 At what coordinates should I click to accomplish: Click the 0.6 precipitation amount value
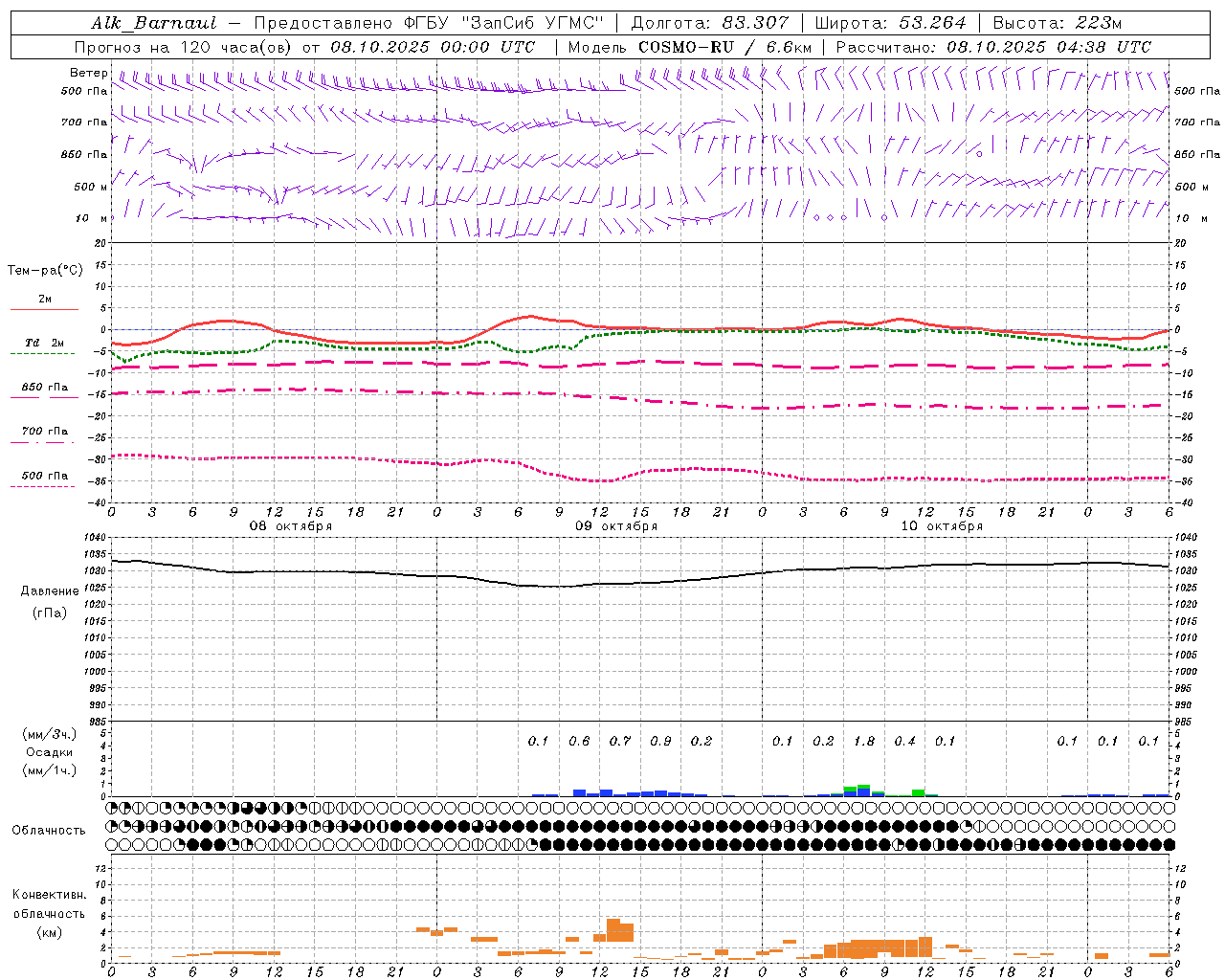[579, 742]
